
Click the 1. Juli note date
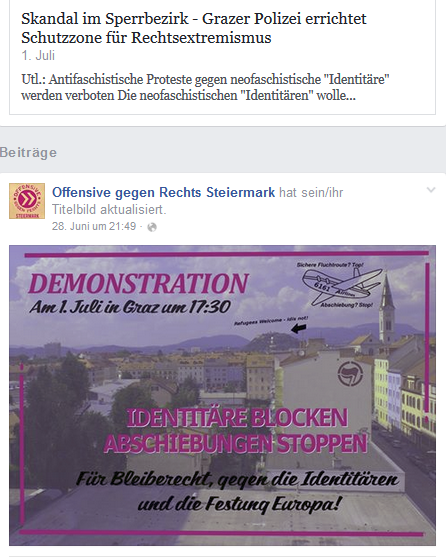pyautogui.click(x=38, y=56)
